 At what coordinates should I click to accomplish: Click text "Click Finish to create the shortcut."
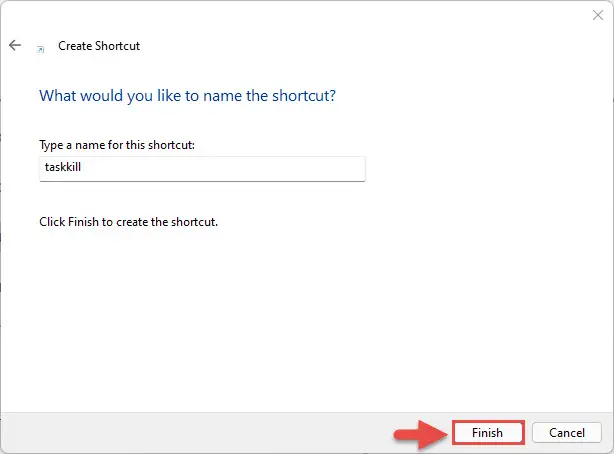(x=128, y=222)
